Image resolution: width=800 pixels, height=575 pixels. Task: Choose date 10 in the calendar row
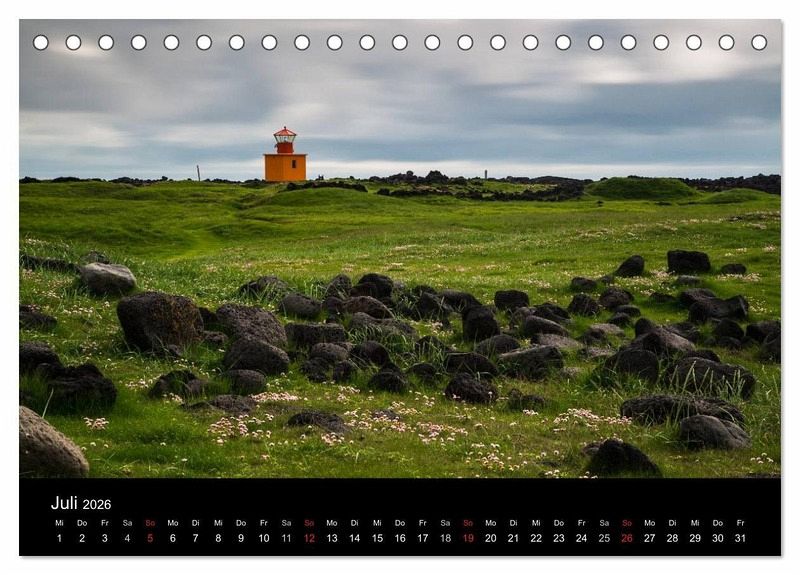point(263,538)
